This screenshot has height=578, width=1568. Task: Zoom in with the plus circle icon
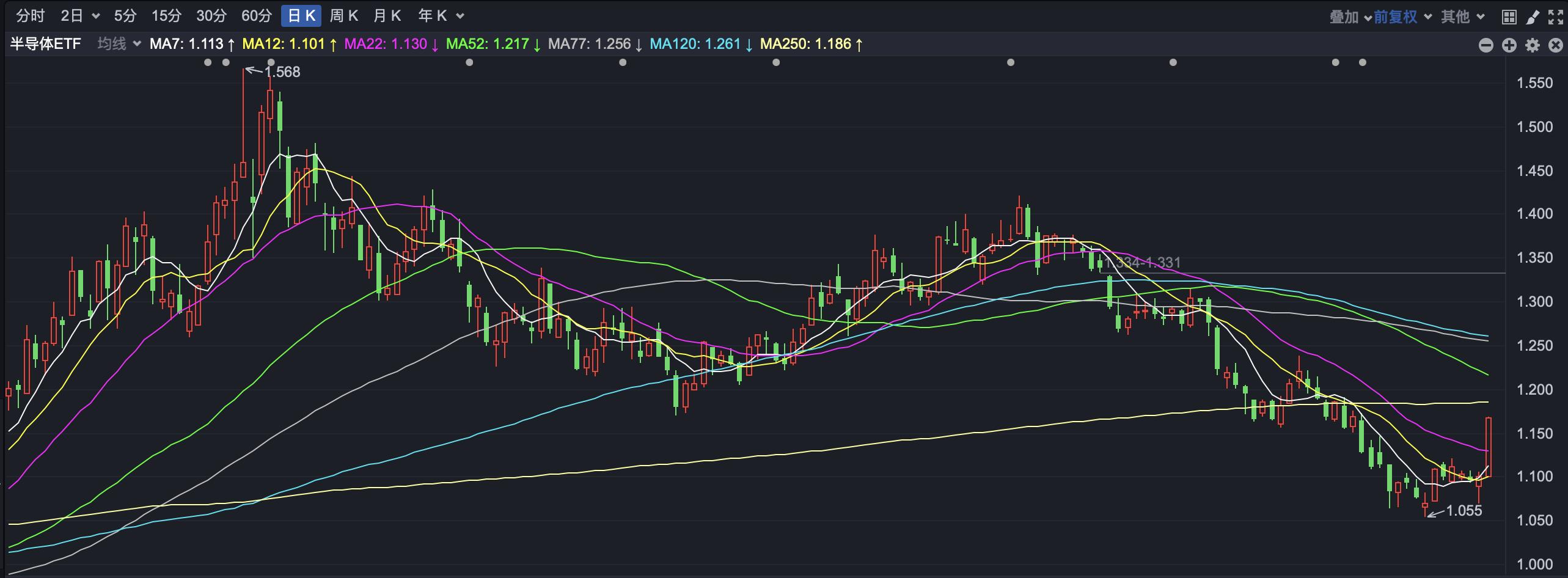tap(1509, 45)
